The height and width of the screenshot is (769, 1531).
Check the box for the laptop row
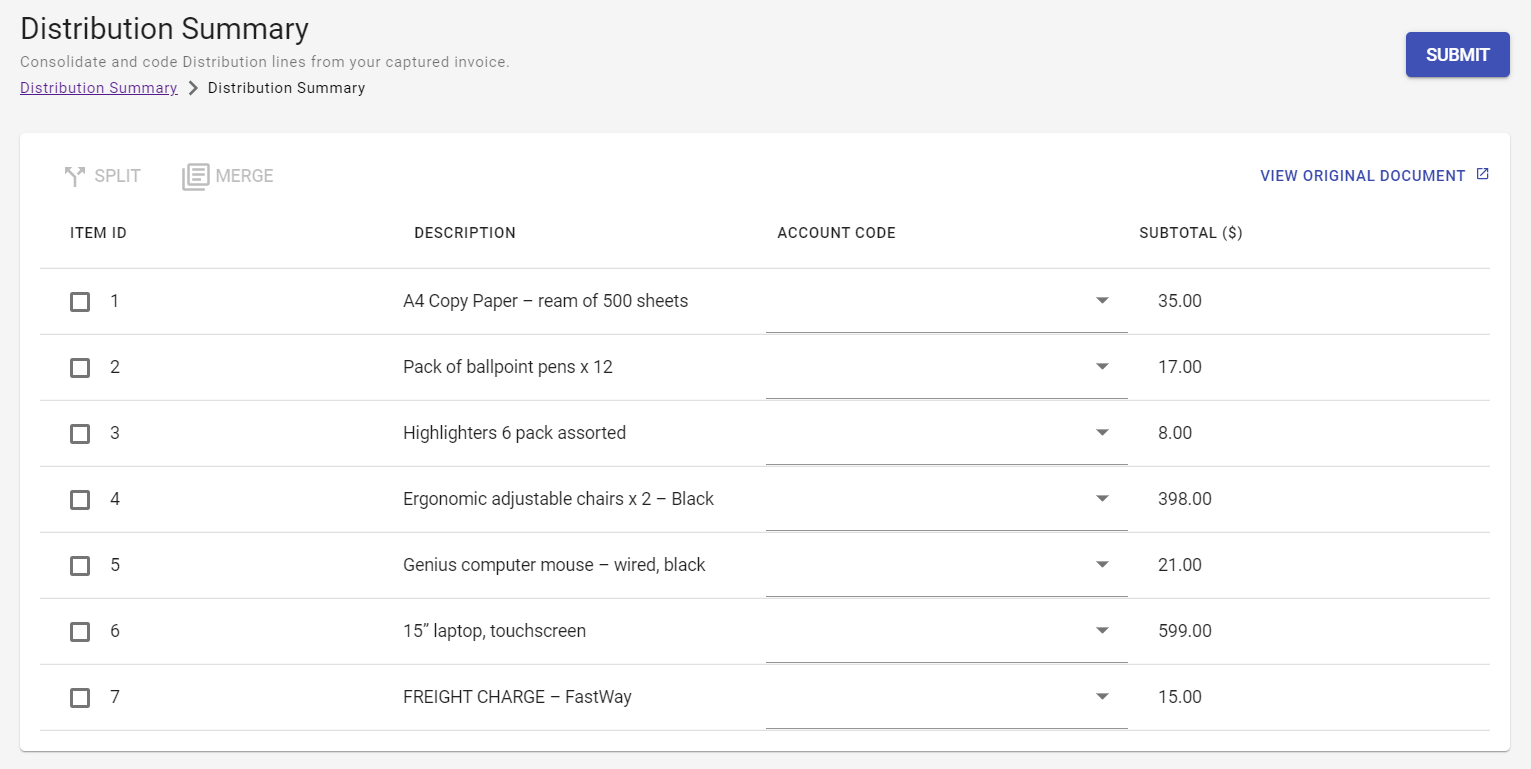[x=80, y=631]
